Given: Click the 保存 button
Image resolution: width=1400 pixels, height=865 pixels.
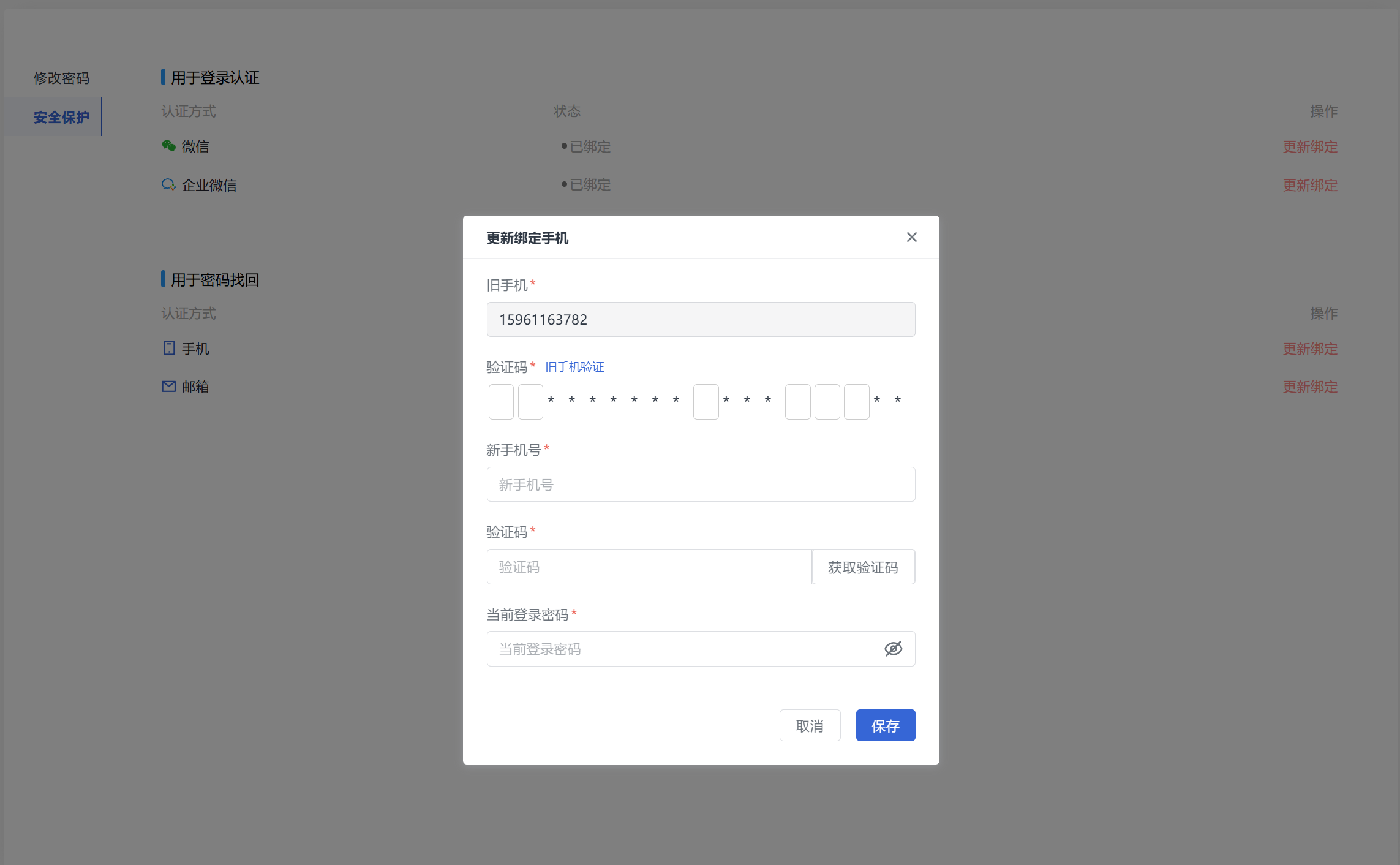Looking at the screenshot, I should point(885,726).
